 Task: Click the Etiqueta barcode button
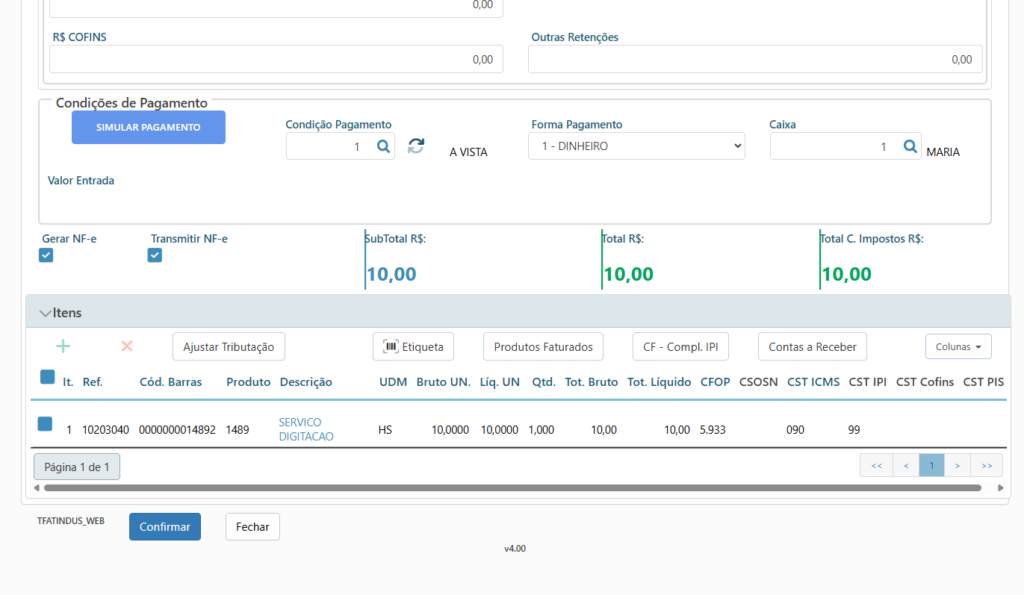click(413, 346)
